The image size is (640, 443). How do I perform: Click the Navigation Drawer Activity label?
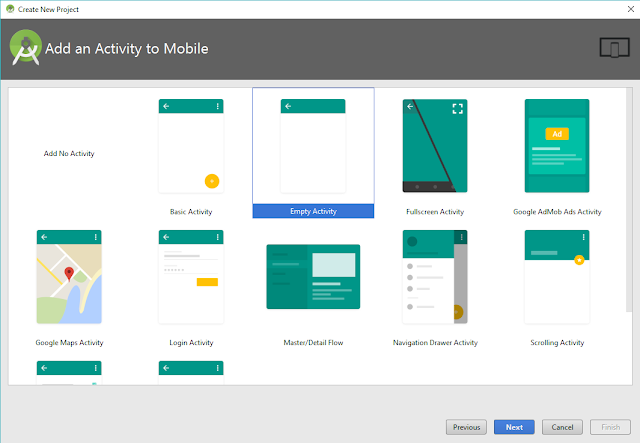click(435, 343)
